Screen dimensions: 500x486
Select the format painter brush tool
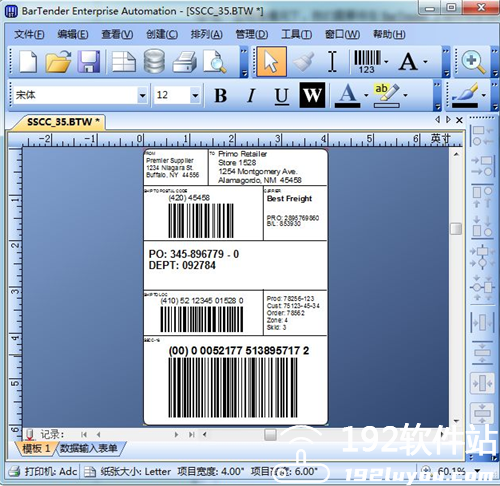pos(303,61)
